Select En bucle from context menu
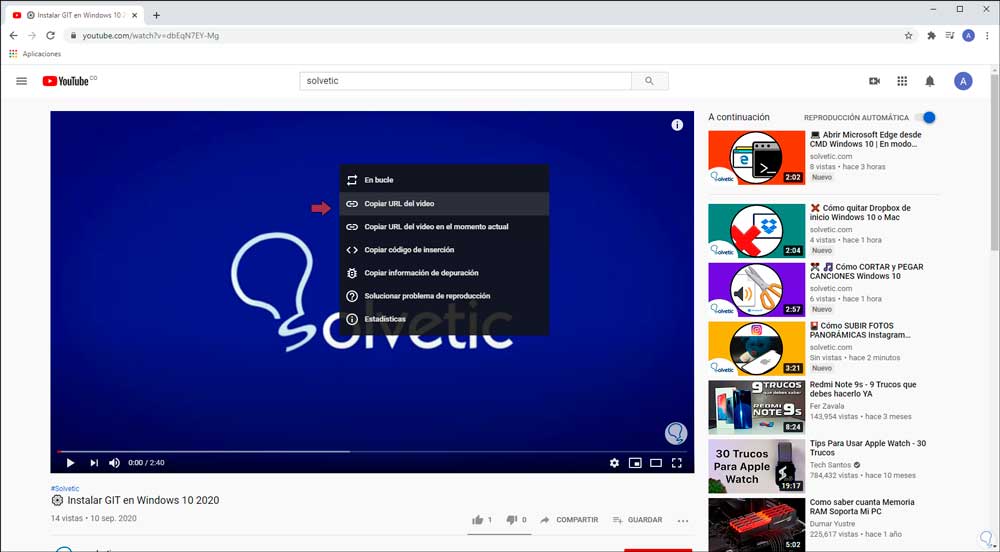The image size is (1000, 552). pyautogui.click(x=444, y=180)
